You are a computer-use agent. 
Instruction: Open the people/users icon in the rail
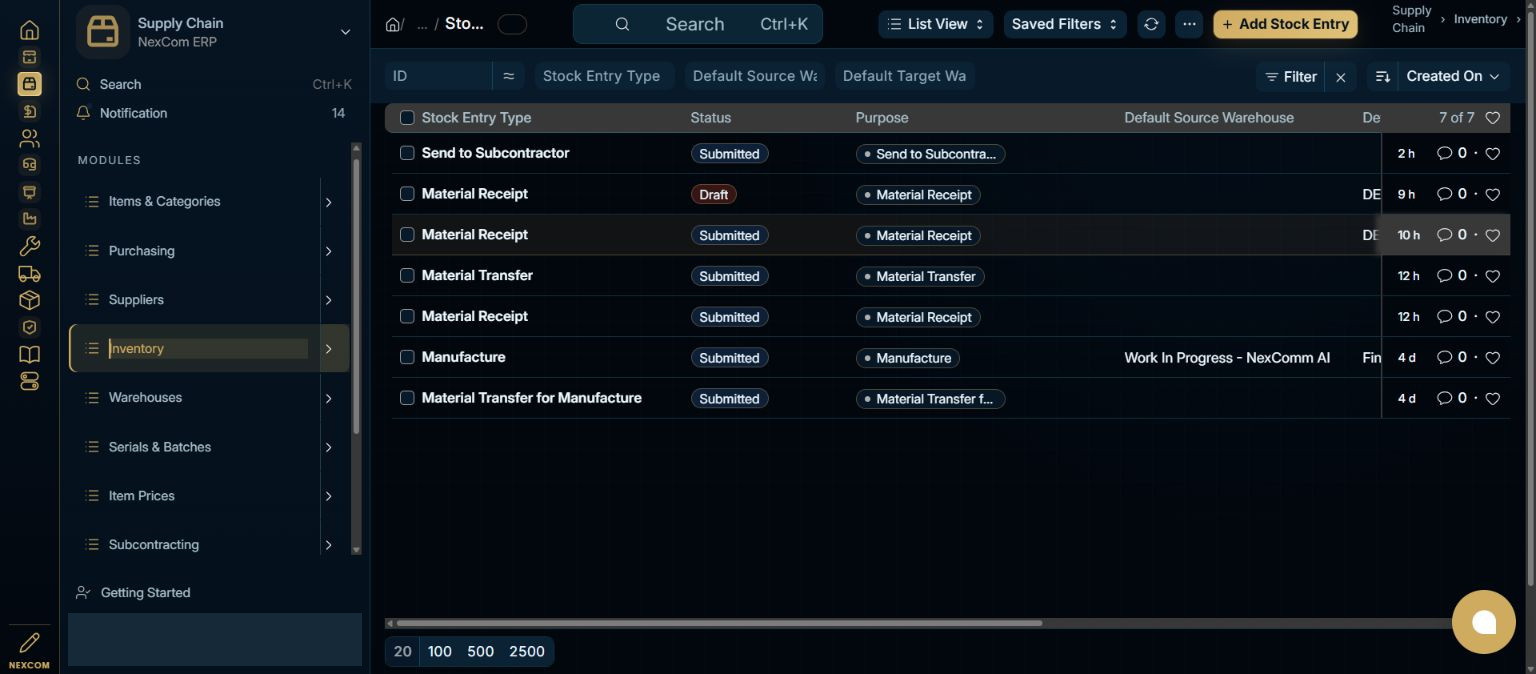click(29, 138)
